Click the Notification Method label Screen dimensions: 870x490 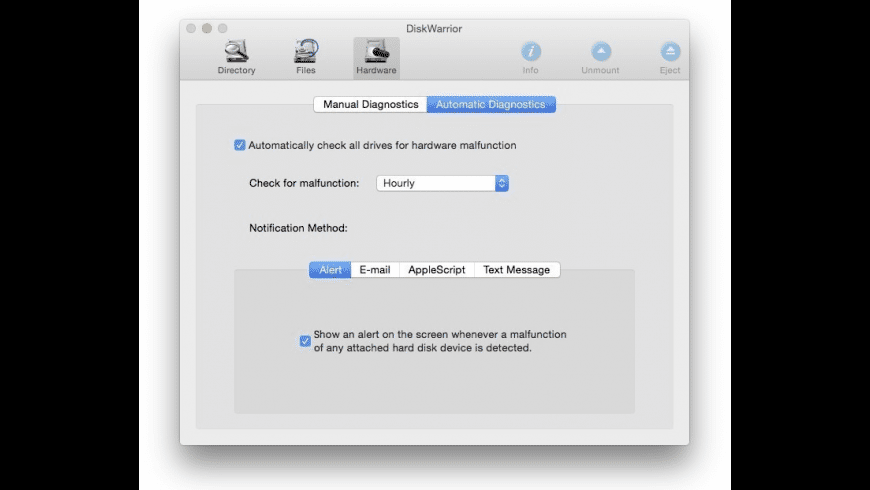coord(298,228)
